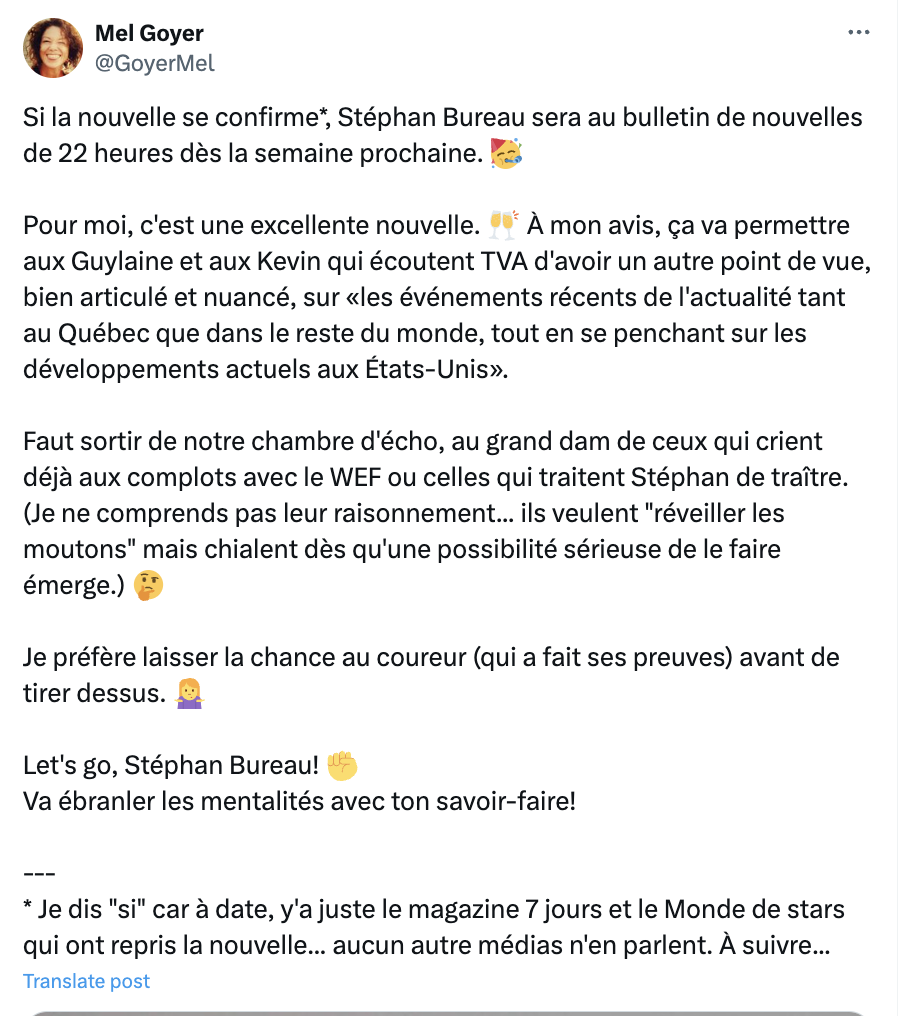This screenshot has width=920, height=1016.
Task: Click Mel Goyer's profile picture
Action: [53, 48]
